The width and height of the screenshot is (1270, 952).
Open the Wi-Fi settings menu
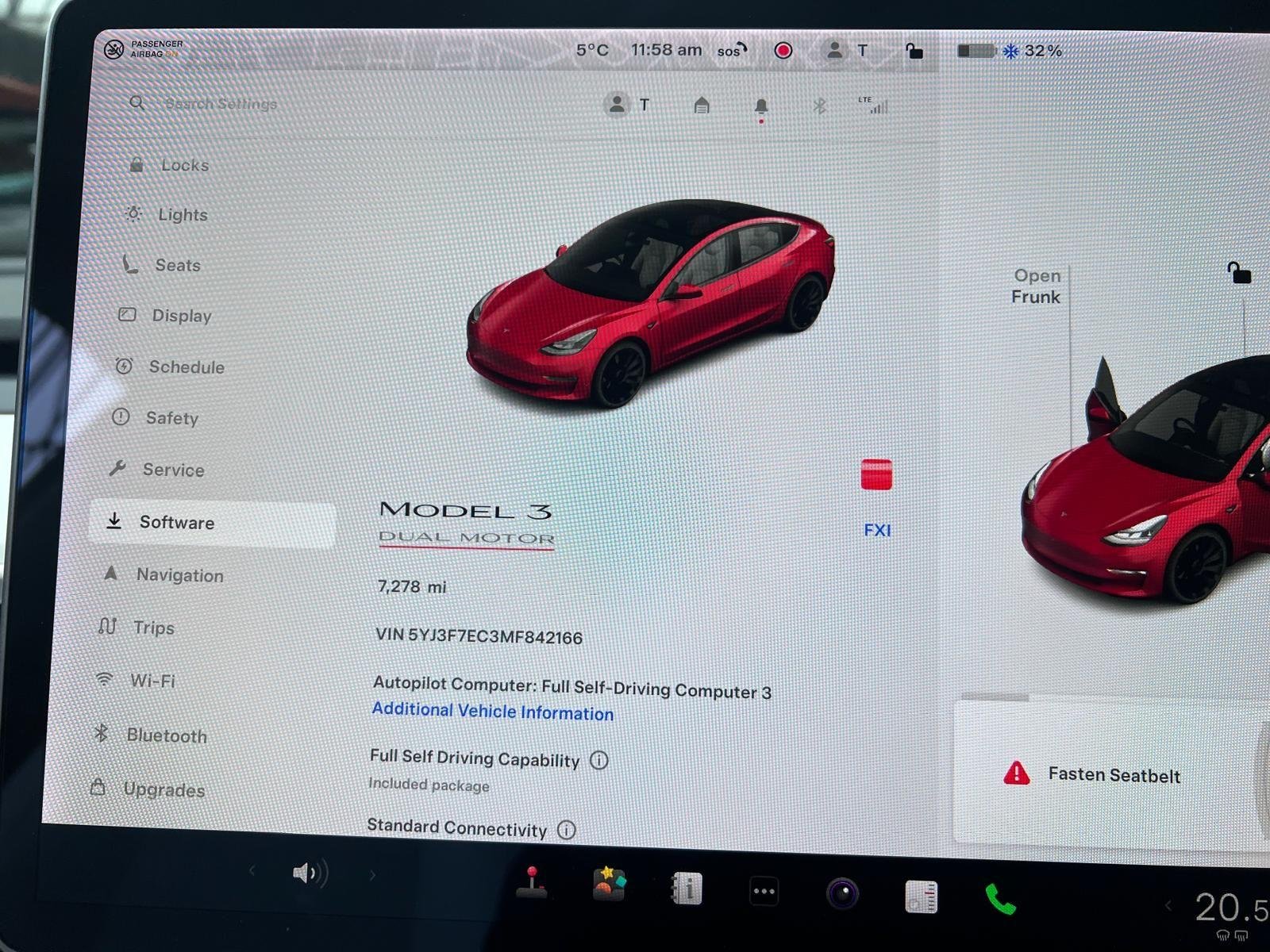[135, 681]
